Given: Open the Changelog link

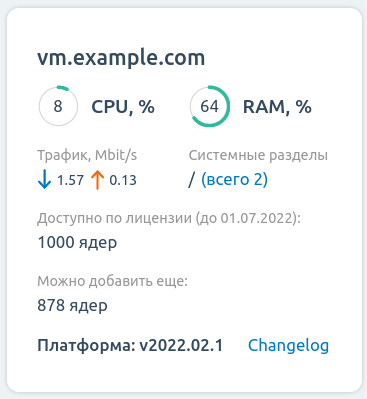Looking at the screenshot, I should 288,345.
